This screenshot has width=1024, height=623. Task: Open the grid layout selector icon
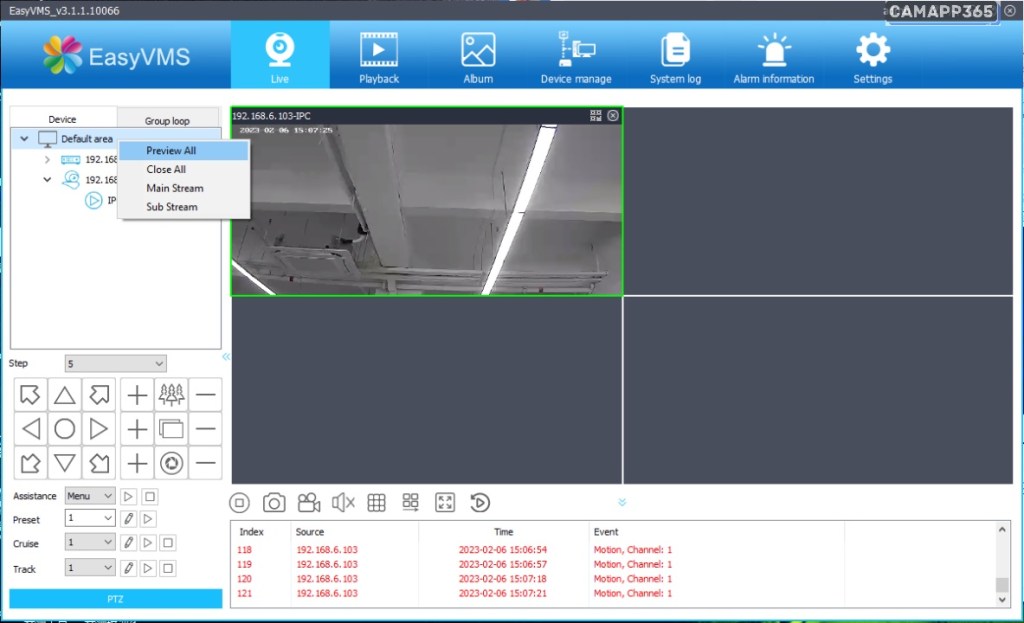[377, 503]
